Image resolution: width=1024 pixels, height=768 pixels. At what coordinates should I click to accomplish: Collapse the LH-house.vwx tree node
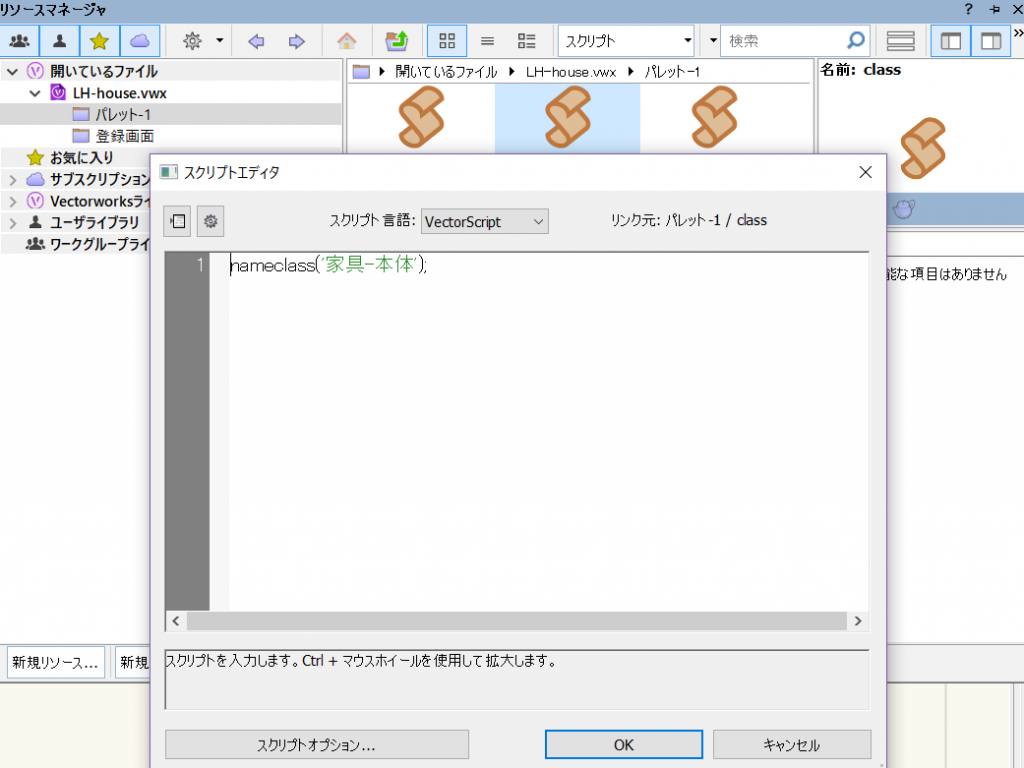point(34,93)
